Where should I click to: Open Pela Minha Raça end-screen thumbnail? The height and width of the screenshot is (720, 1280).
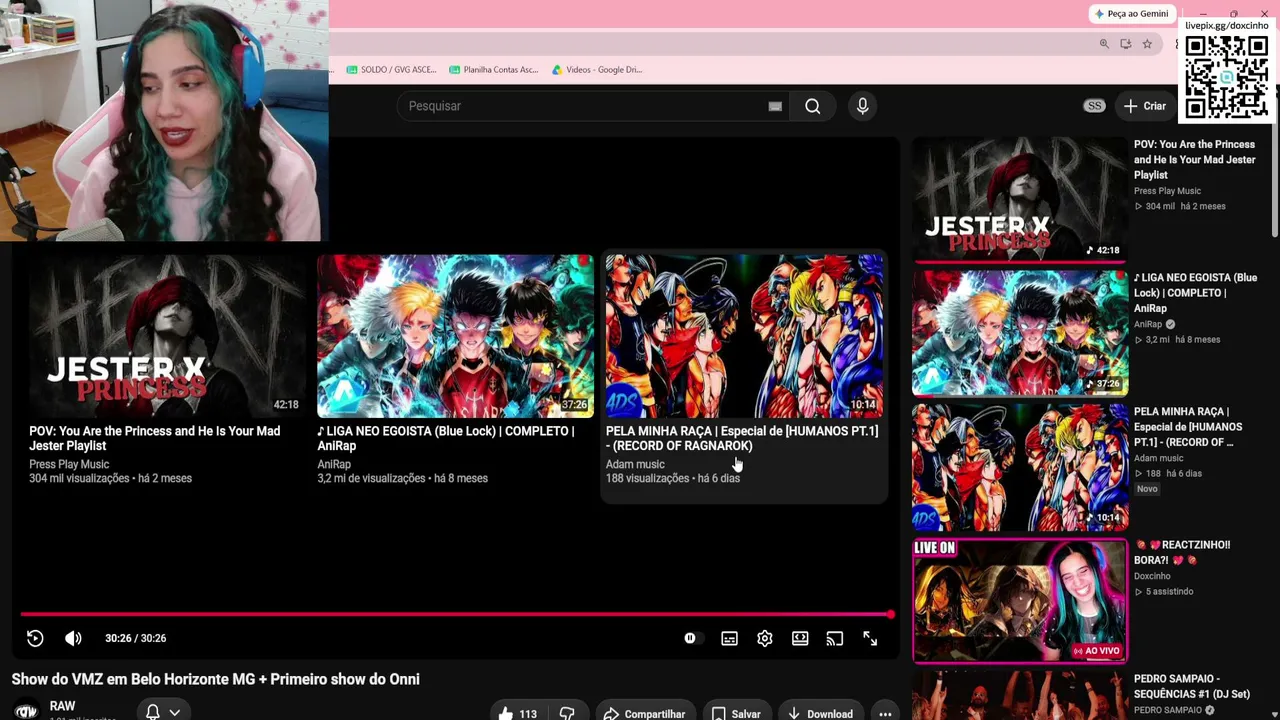pyautogui.click(x=744, y=336)
